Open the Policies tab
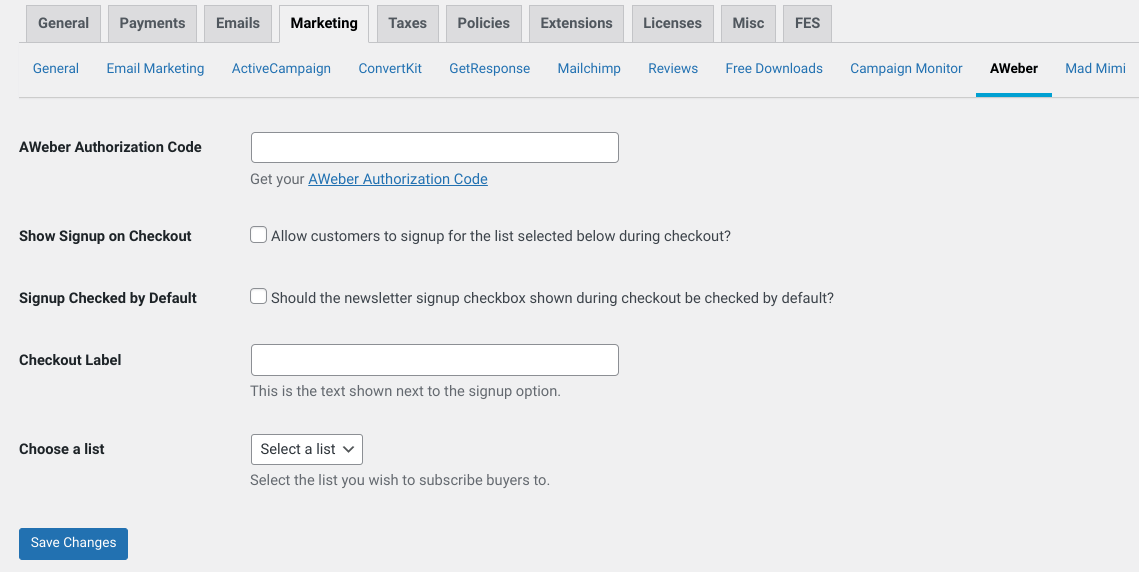This screenshot has width=1139, height=572. [x=484, y=23]
